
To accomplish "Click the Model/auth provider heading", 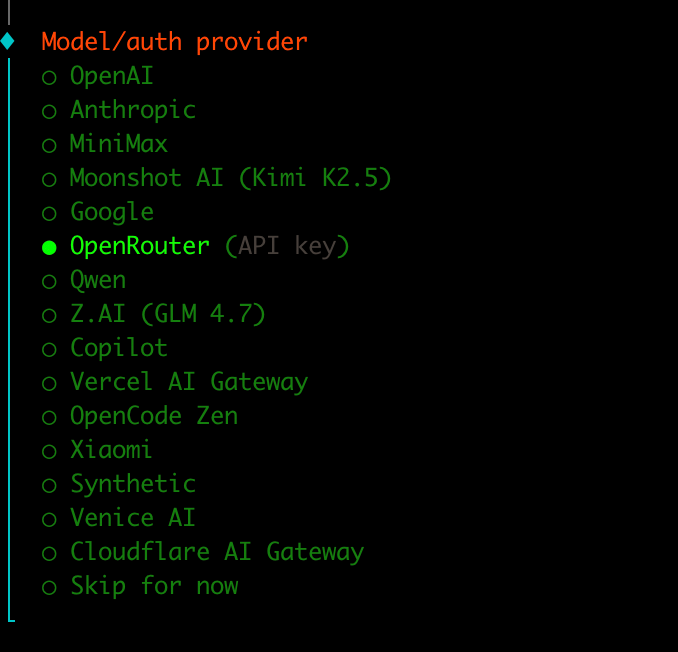I will 174,42.
